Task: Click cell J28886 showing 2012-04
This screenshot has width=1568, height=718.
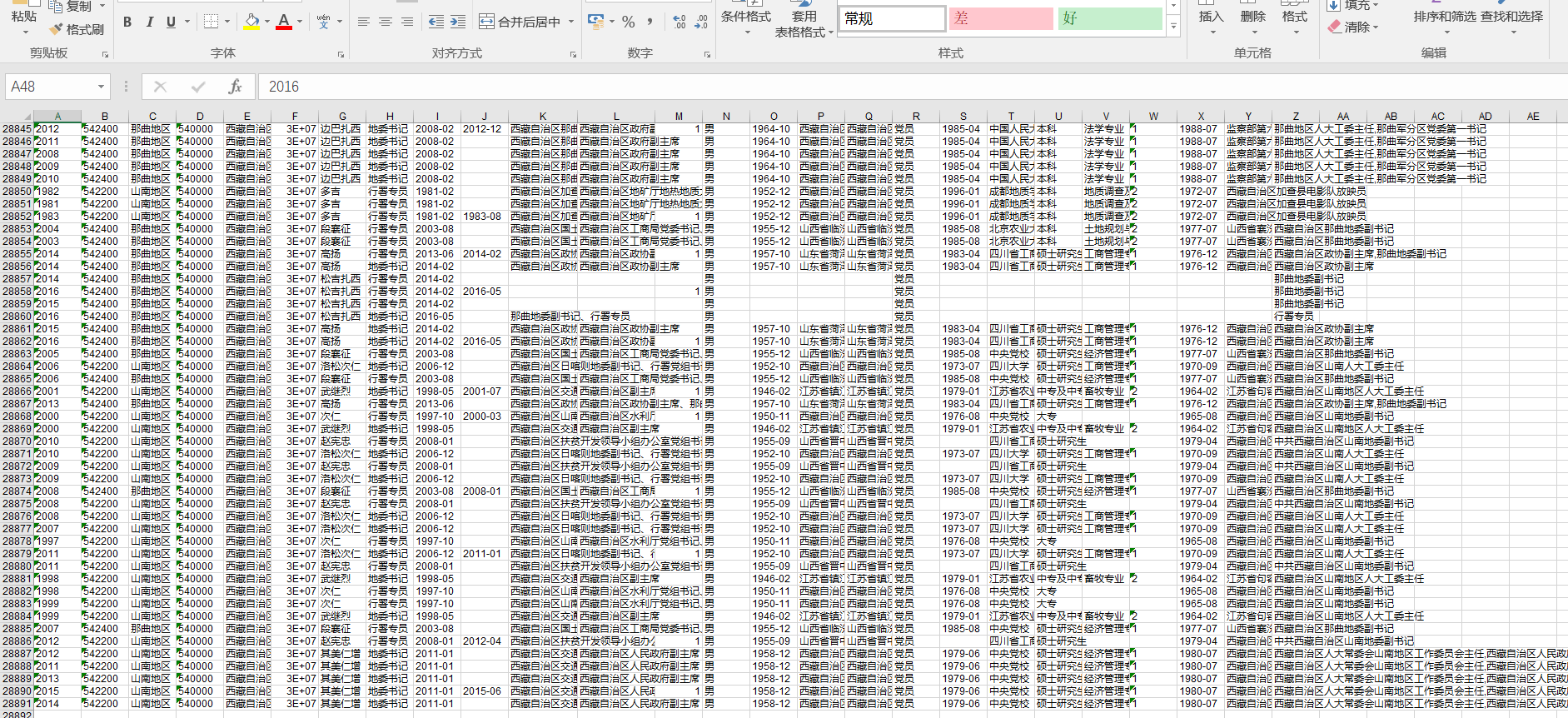Action: (x=485, y=641)
